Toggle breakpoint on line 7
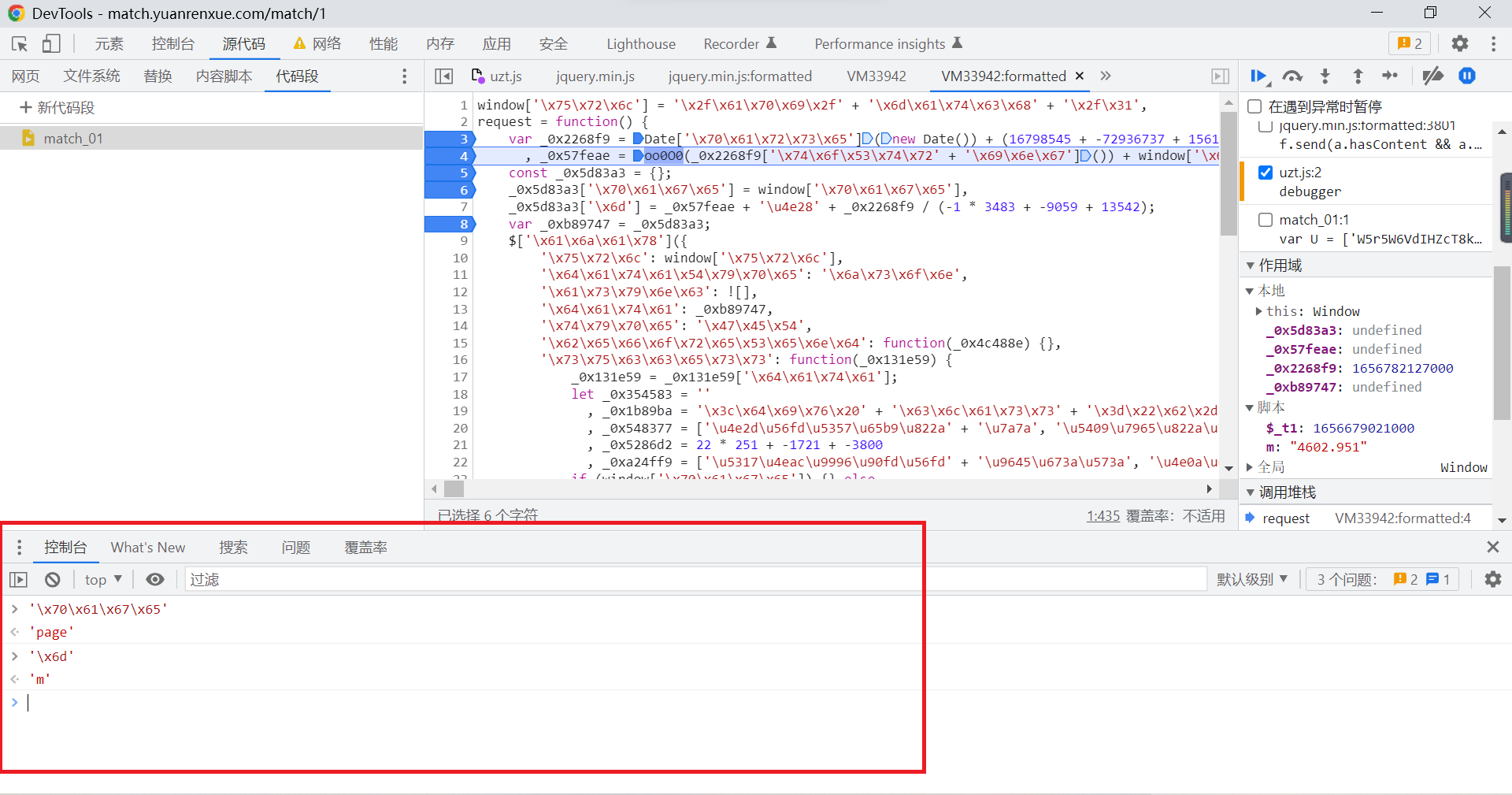Screen dimensions: 1512x795 coord(463,207)
